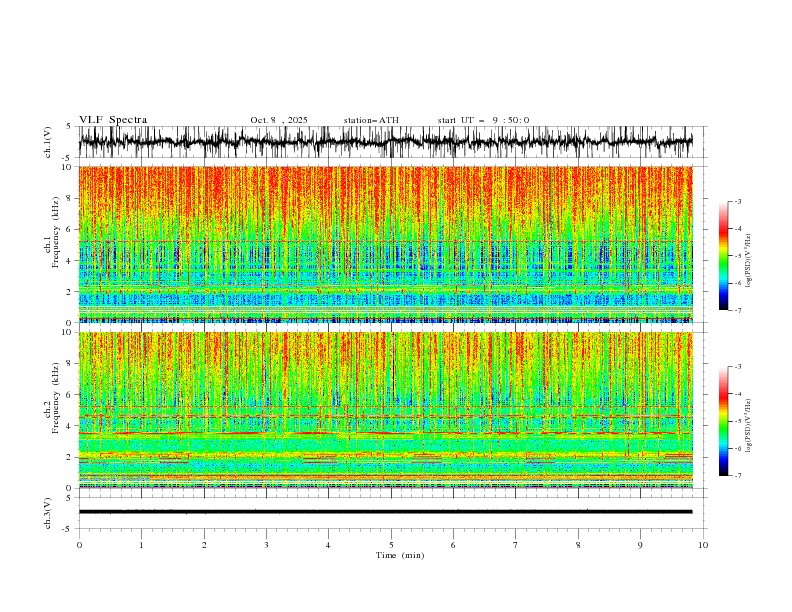Click the ch.1 spectrogram "2" kHz tick label
The width and height of the screenshot is (792, 612).
click(x=71, y=291)
